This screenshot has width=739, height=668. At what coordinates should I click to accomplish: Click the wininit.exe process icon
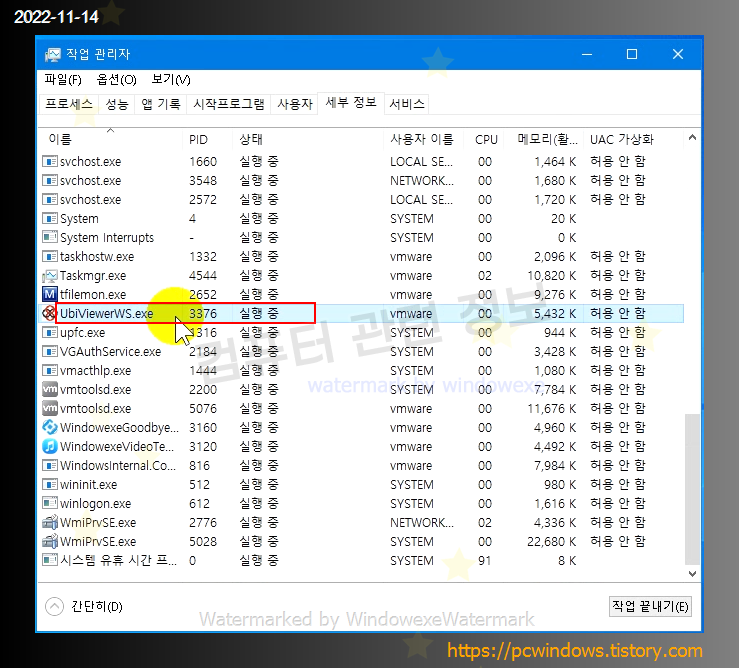[x=49, y=484]
